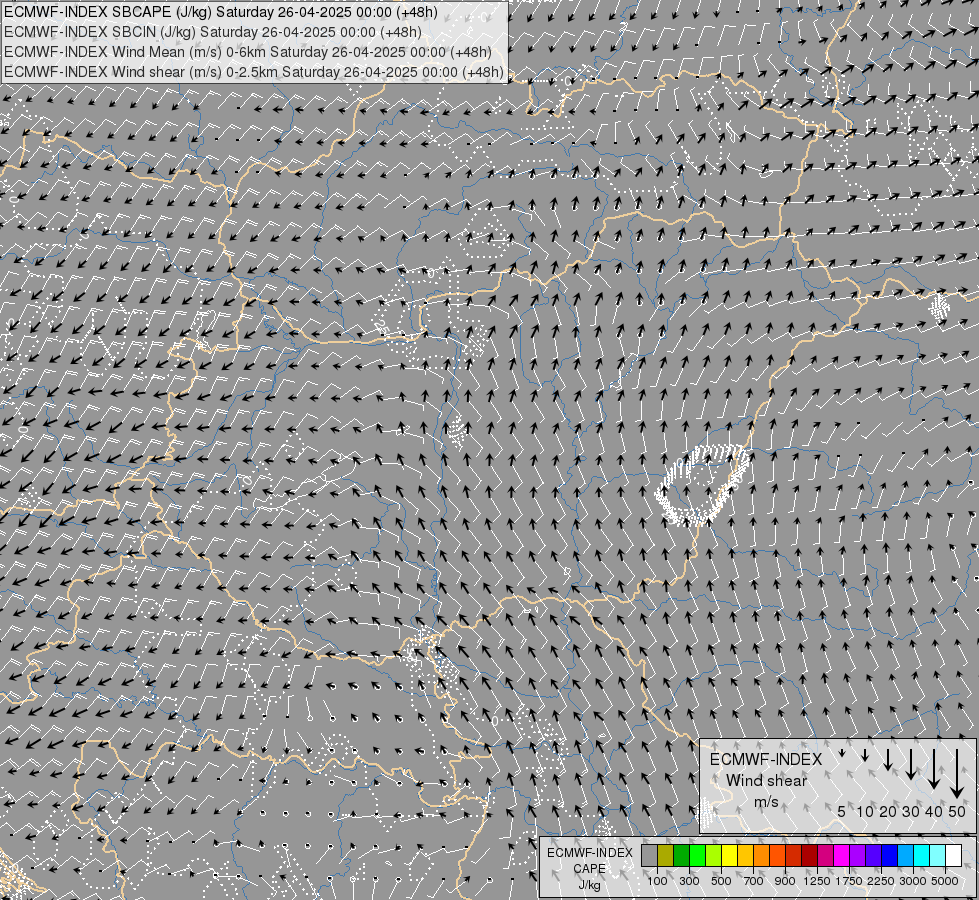Click the 300 tick label on CAPE scale
The width and height of the screenshot is (979, 900).
[x=689, y=881]
